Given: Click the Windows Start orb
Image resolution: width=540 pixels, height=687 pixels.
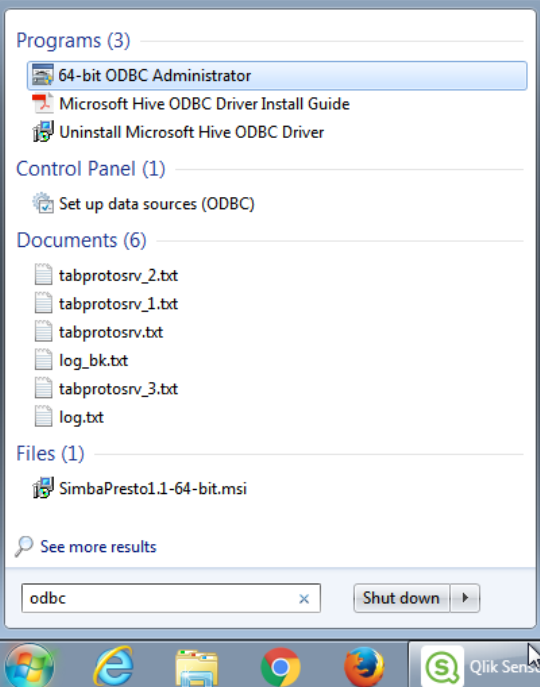Looking at the screenshot, I should pyautogui.click(x=30, y=666).
